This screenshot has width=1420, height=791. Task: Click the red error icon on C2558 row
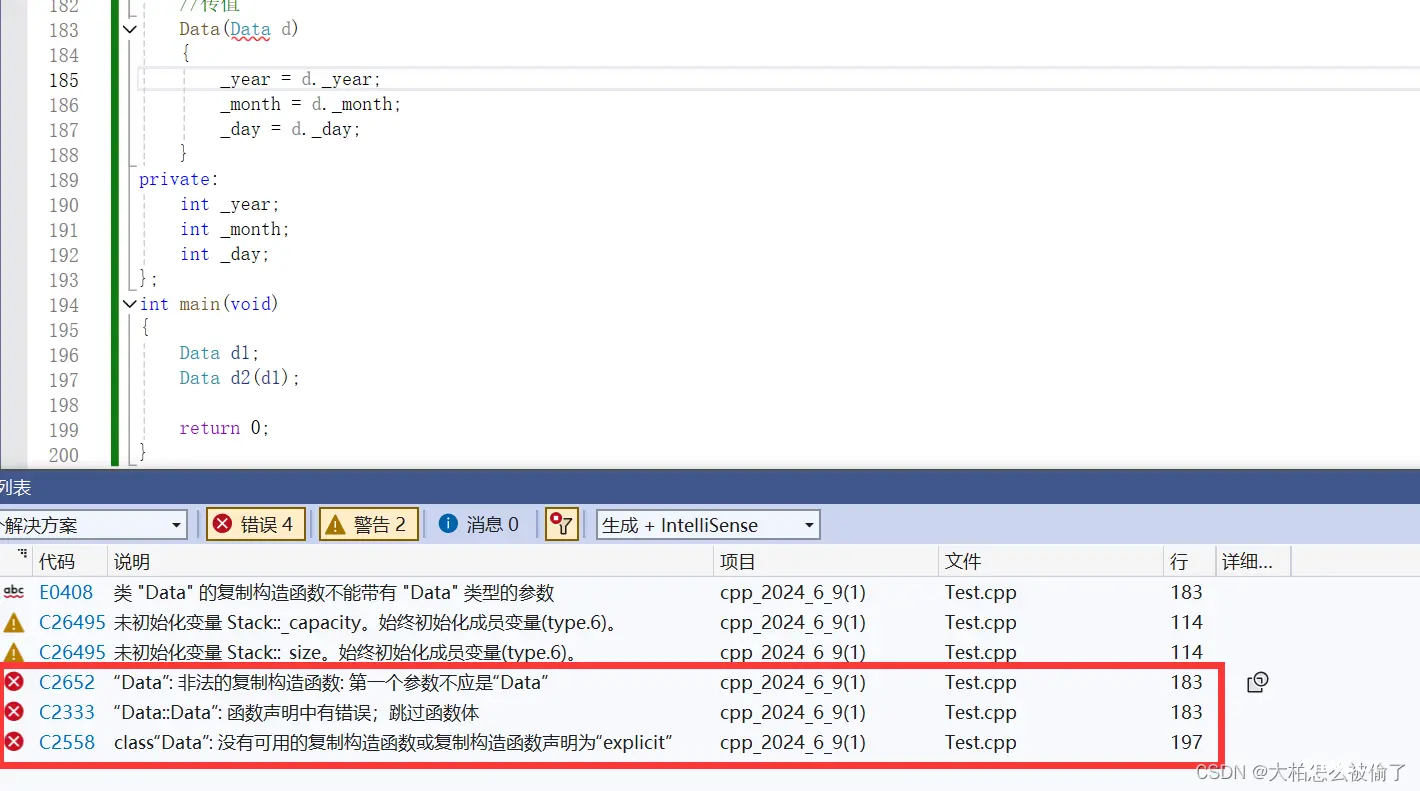(14, 742)
